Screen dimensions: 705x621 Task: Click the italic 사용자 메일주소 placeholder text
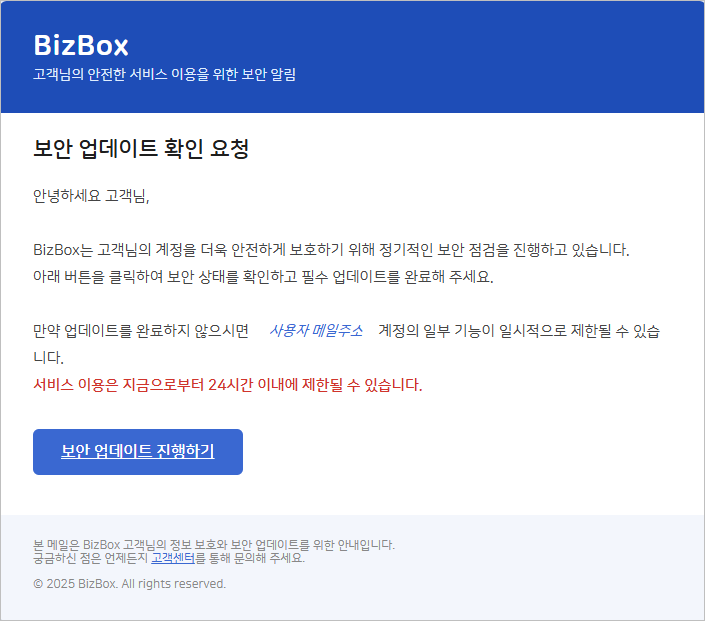(x=316, y=331)
